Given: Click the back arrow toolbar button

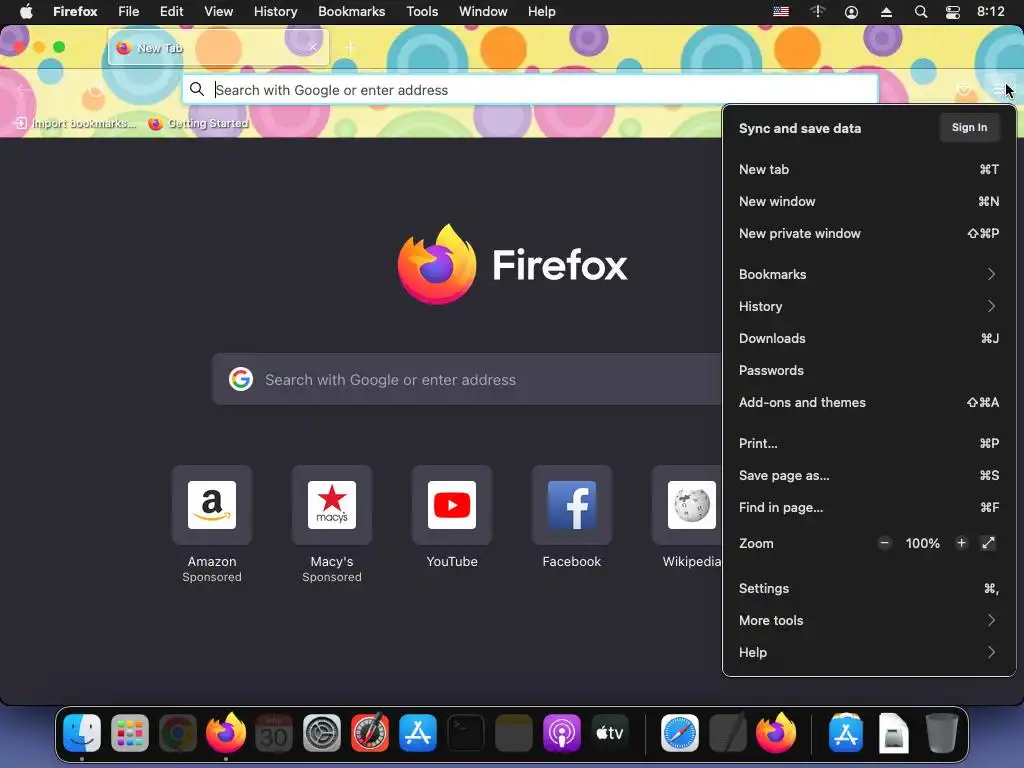Looking at the screenshot, I should point(24,89).
